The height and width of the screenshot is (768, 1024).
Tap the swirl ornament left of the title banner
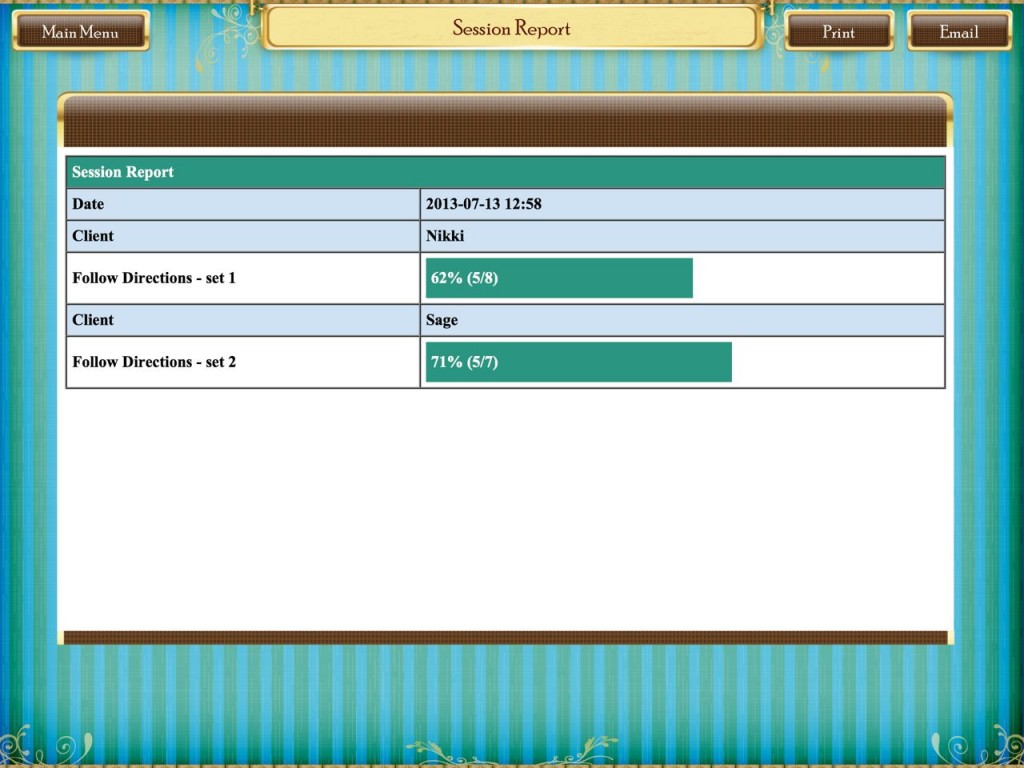click(x=227, y=32)
